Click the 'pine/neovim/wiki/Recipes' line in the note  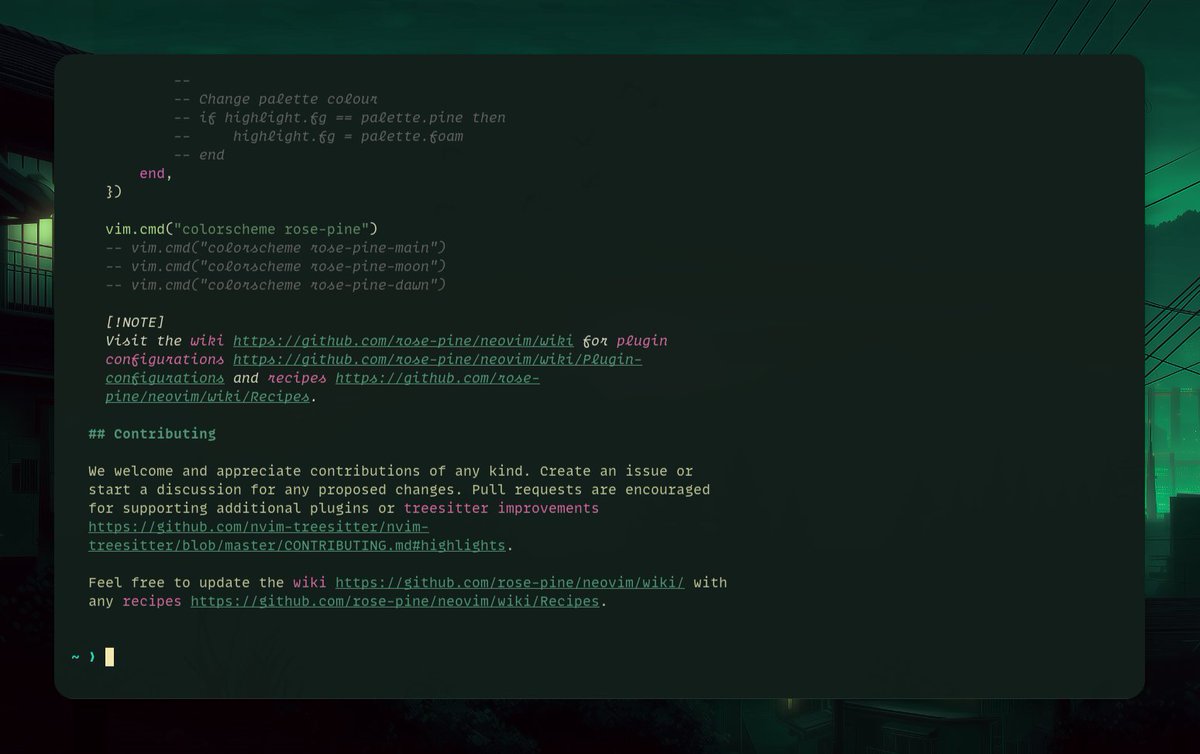coord(208,397)
